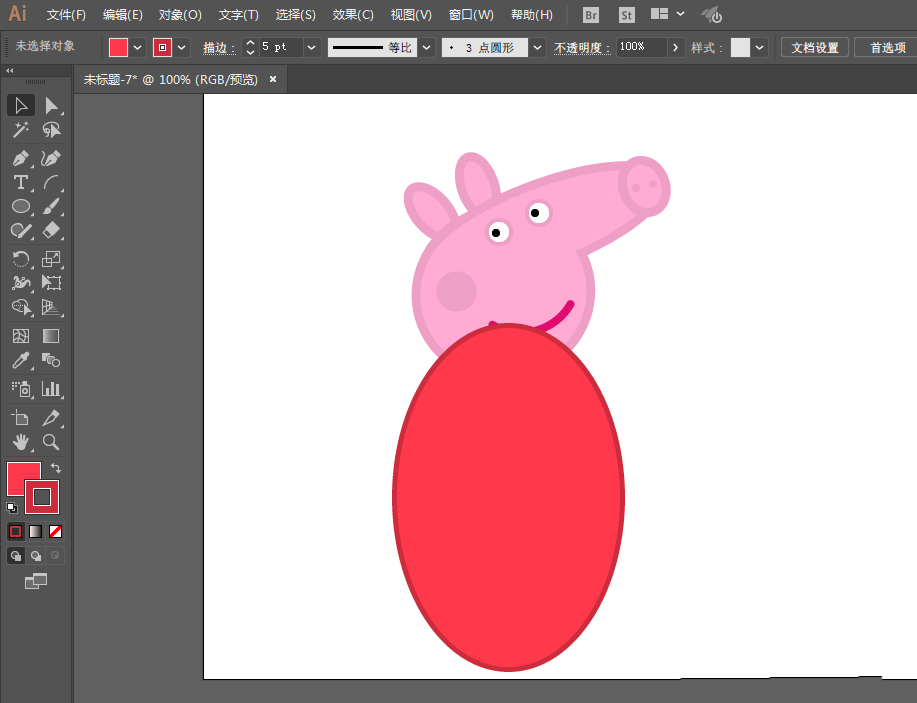The image size is (917, 703).
Task: Select the Artboard tool
Action: (21, 418)
